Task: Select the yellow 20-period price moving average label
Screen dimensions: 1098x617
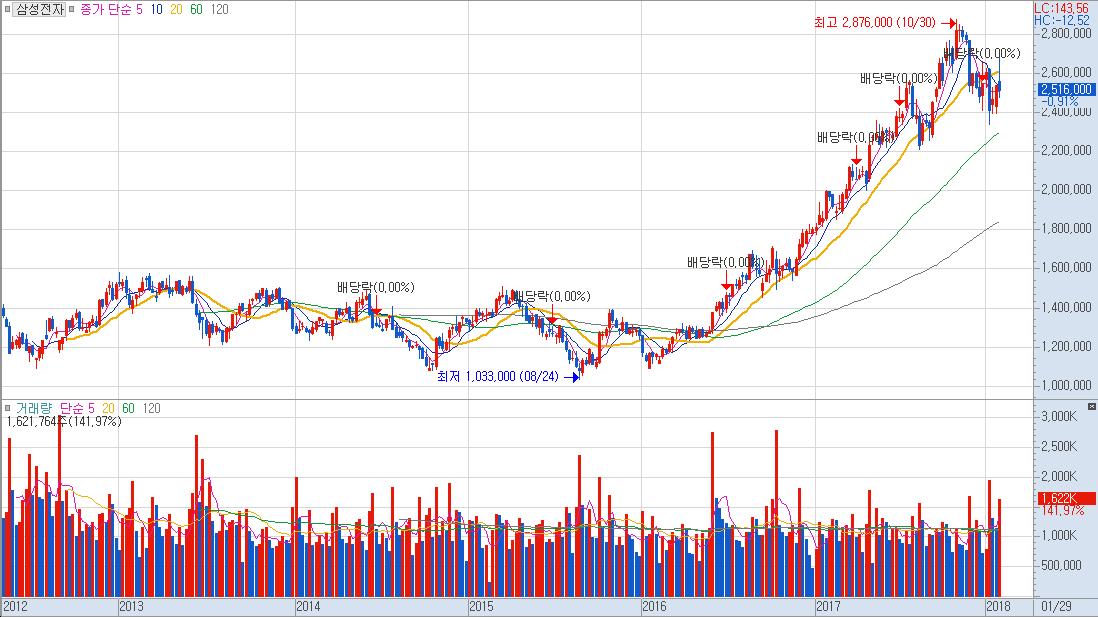Action: coord(176,10)
